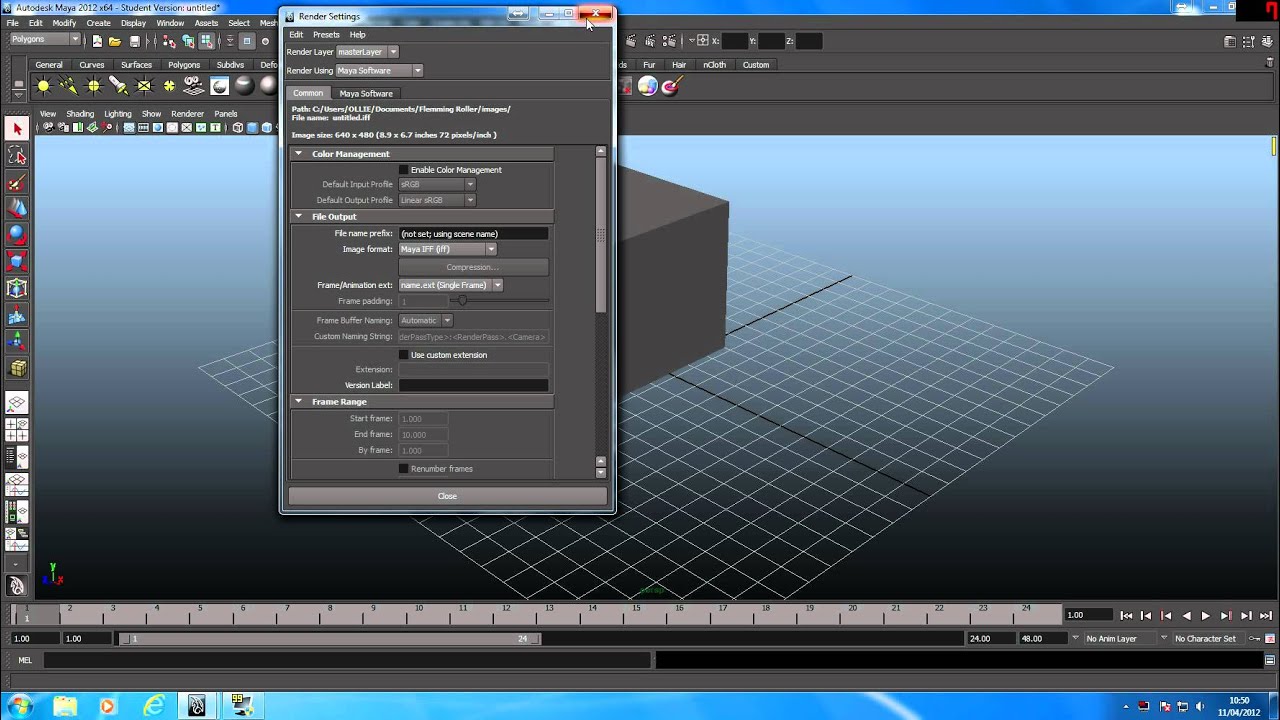Click the Save Scene floppy icon
Viewport: 1280px width, 720px height.
tap(135, 41)
